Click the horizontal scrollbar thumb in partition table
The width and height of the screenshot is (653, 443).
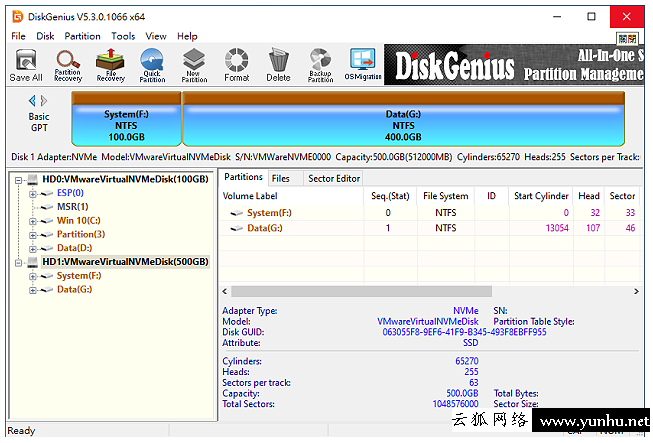coord(361,291)
